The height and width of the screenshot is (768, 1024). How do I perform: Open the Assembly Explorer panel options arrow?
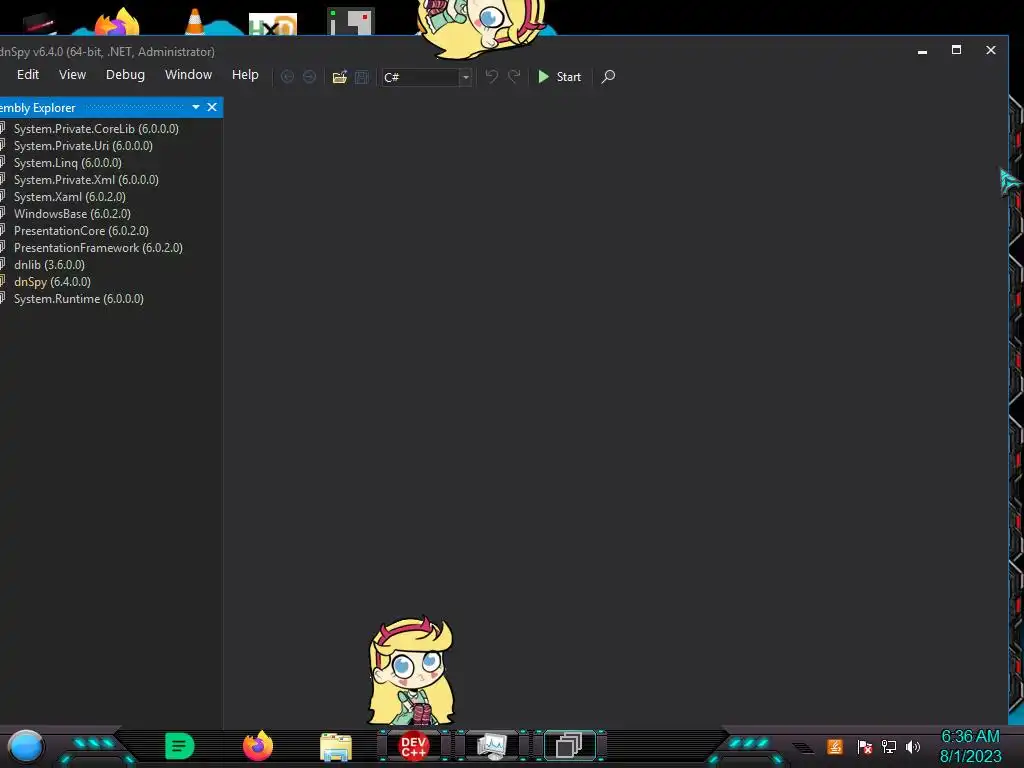coord(196,107)
